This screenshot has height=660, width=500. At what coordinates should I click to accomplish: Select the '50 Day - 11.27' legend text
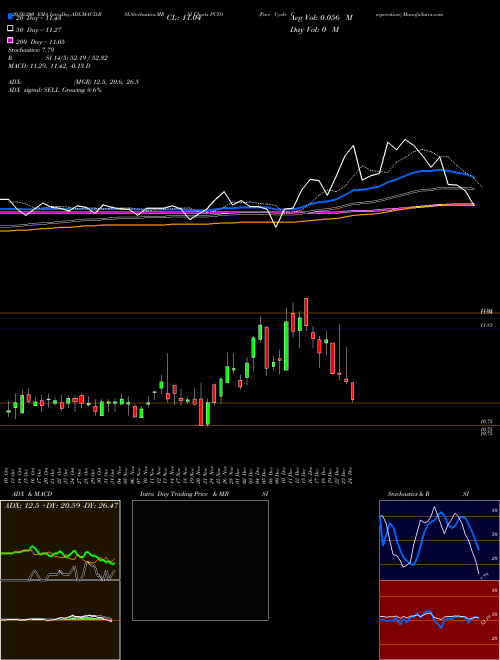click(38, 29)
